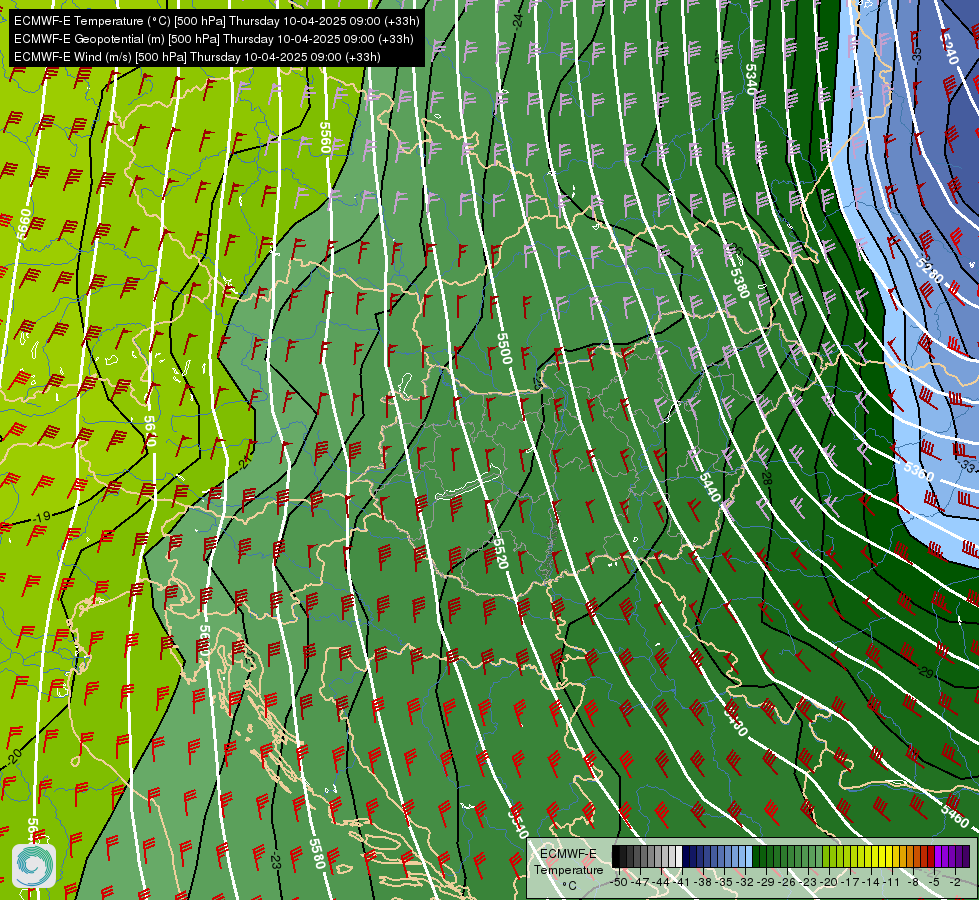Click the 5380 geopotential contour label
The height and width of the screenshot is (900, 979).
point(739,282)
